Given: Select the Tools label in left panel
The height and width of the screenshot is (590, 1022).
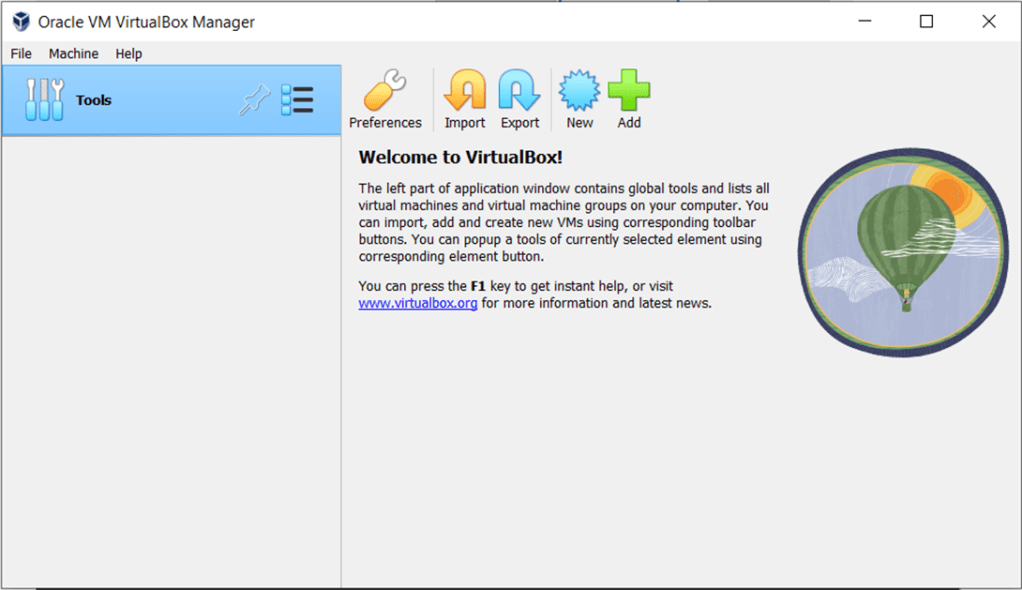Looking at the screenshot, I should coord(94,100).
